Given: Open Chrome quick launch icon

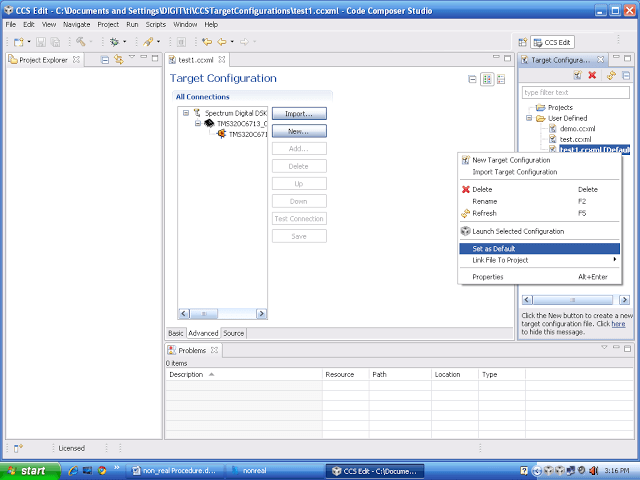Looking at the screenshot, I should tap(102, 471).
